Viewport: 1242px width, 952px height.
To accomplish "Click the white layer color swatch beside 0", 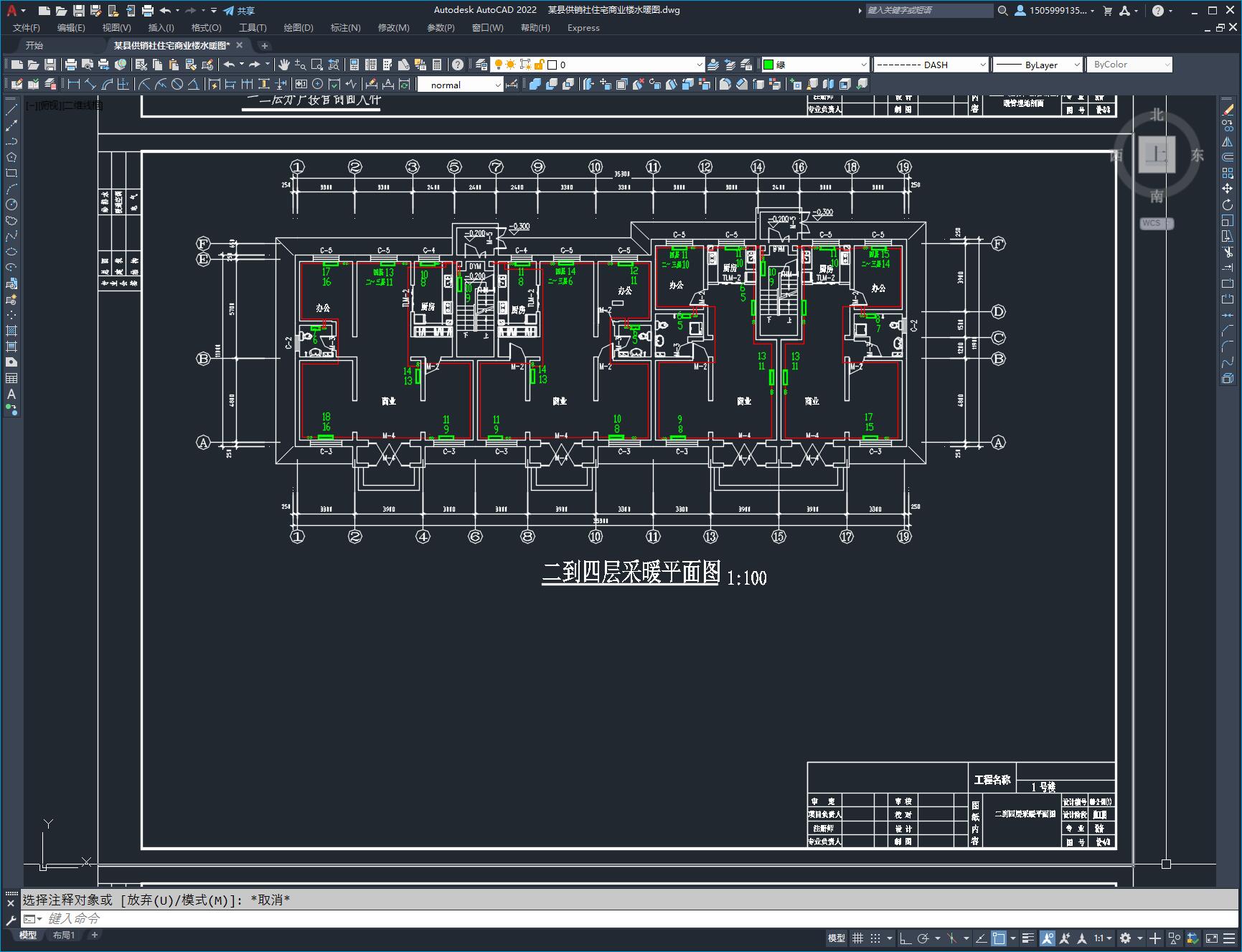I will (552, 65).
